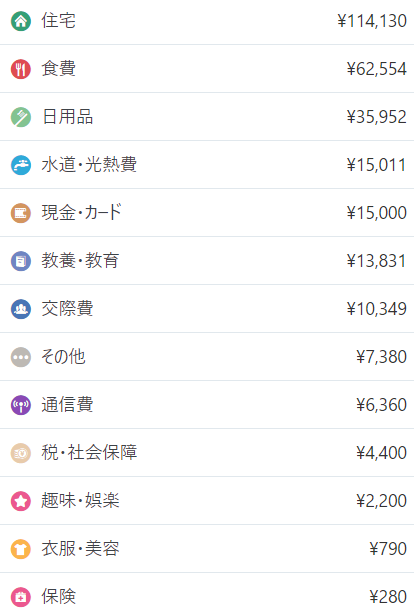Open the 教養・教育 category label
The height and width of the screenshot is (614, 414).
point(80,261)
